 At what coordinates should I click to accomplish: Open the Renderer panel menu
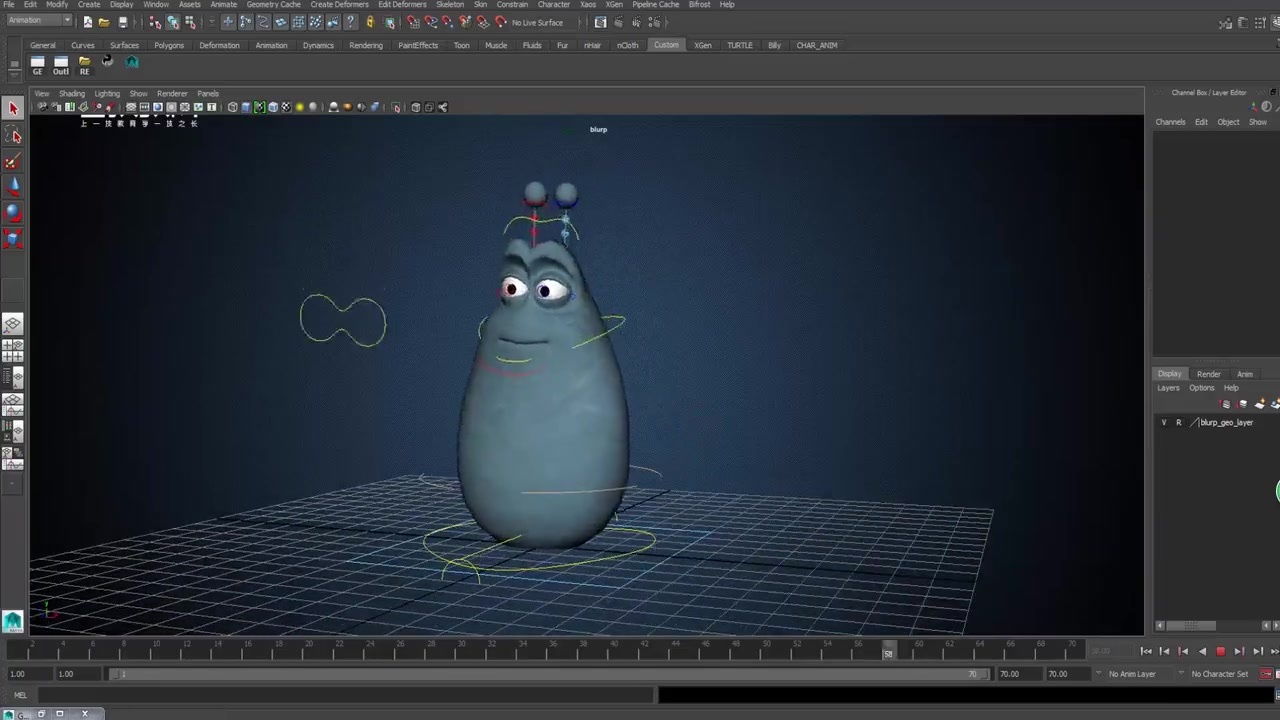[172, 94]
